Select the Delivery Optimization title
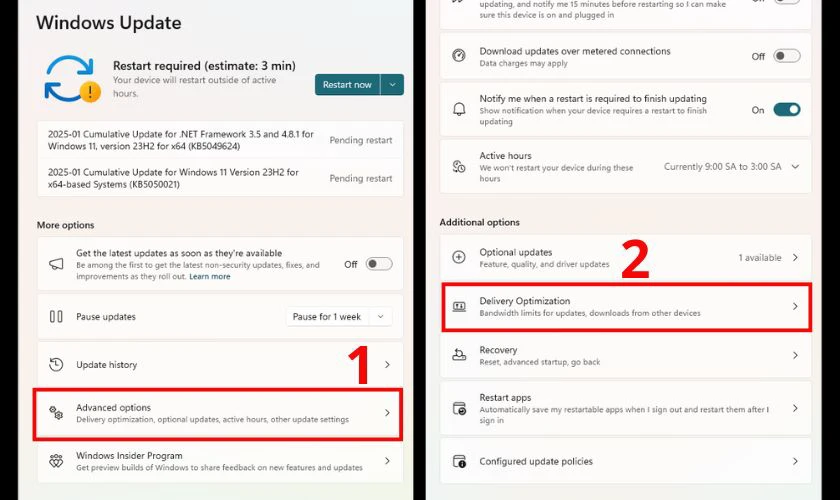The width and height of the screenshot is (840, 500). [524, 301]
